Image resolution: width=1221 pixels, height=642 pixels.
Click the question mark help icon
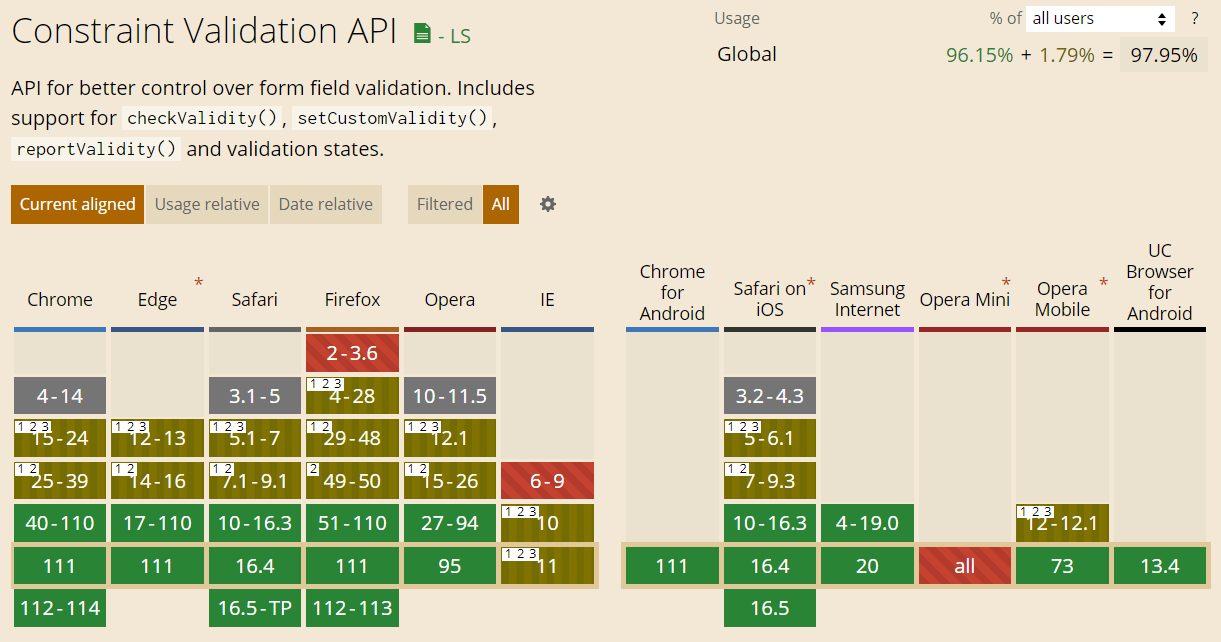point(1194,18)
